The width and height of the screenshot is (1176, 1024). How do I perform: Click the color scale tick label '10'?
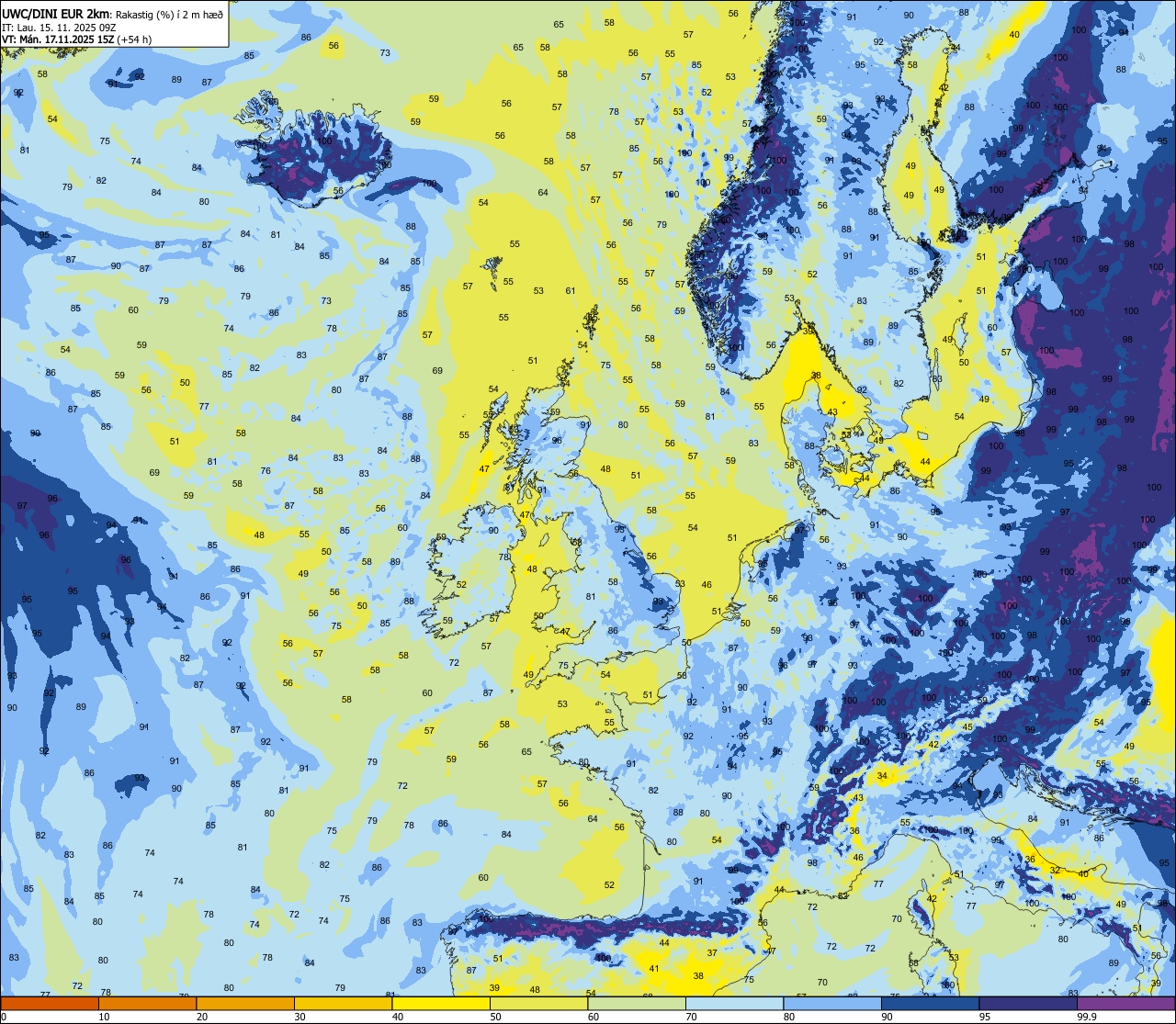tap(104, 1017)
